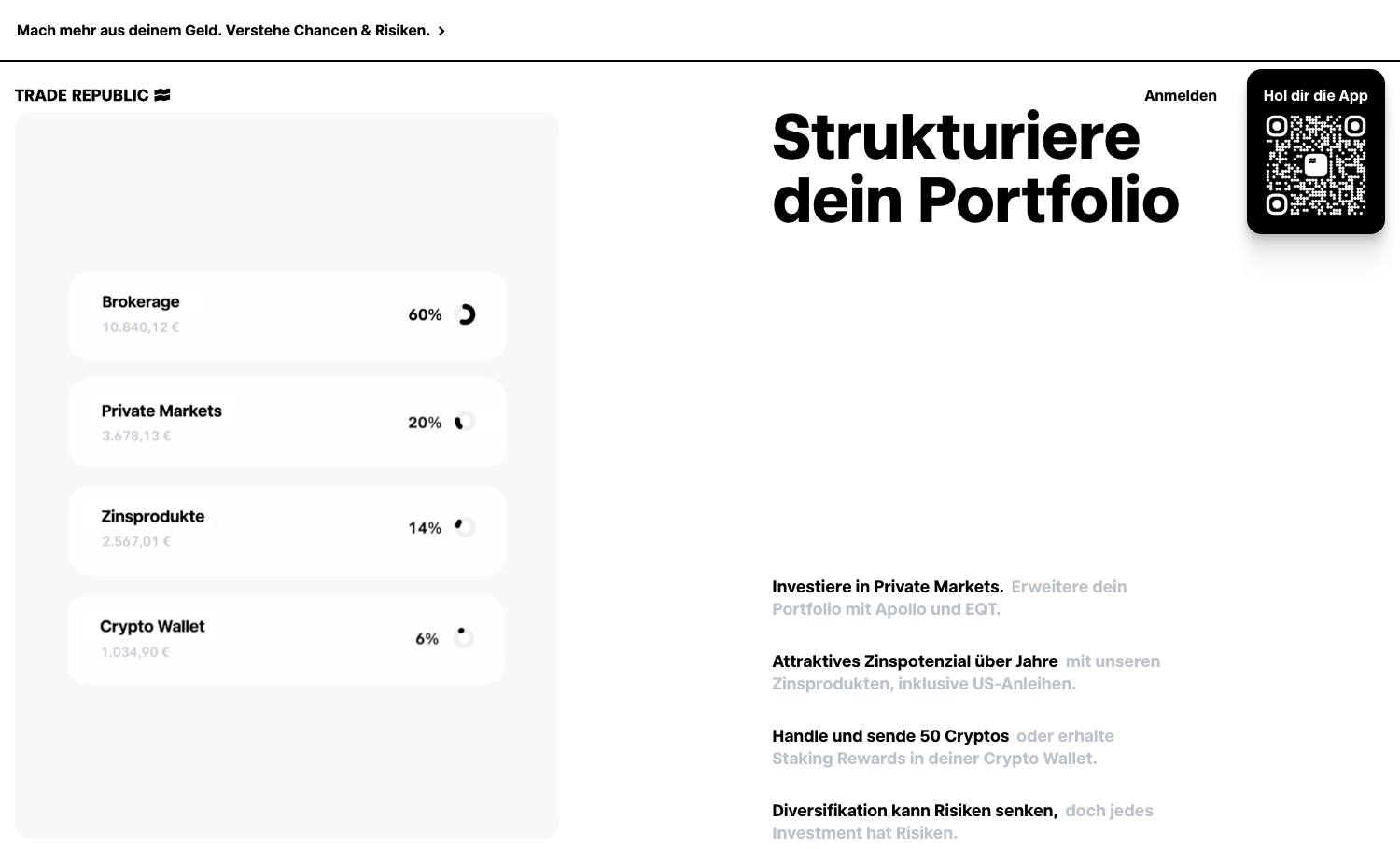Click 'Attraktives Zinspotenzial über Jahre' text
Screen dimensions: 1400x849
[x=915, y=661]
